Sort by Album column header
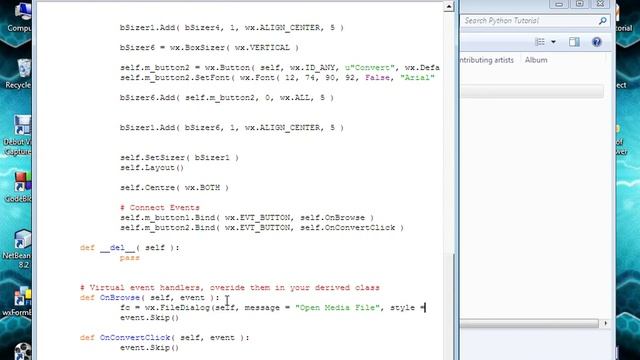 coord(536,60)
